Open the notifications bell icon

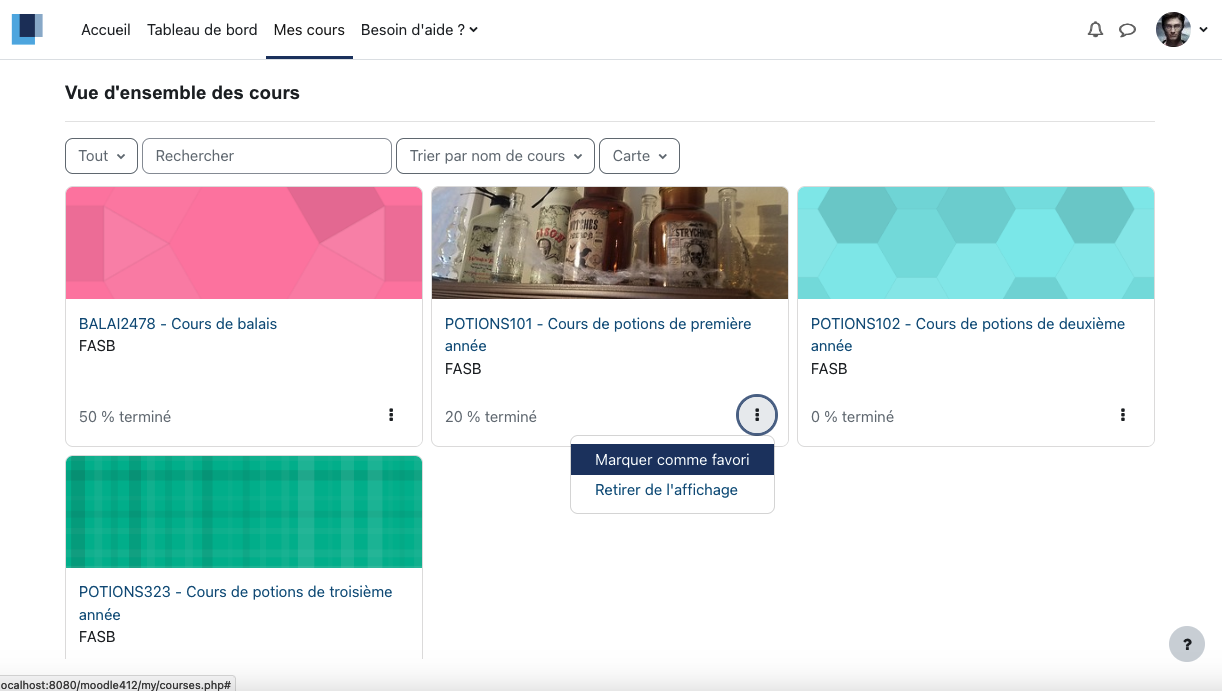tap(1095, 30)
